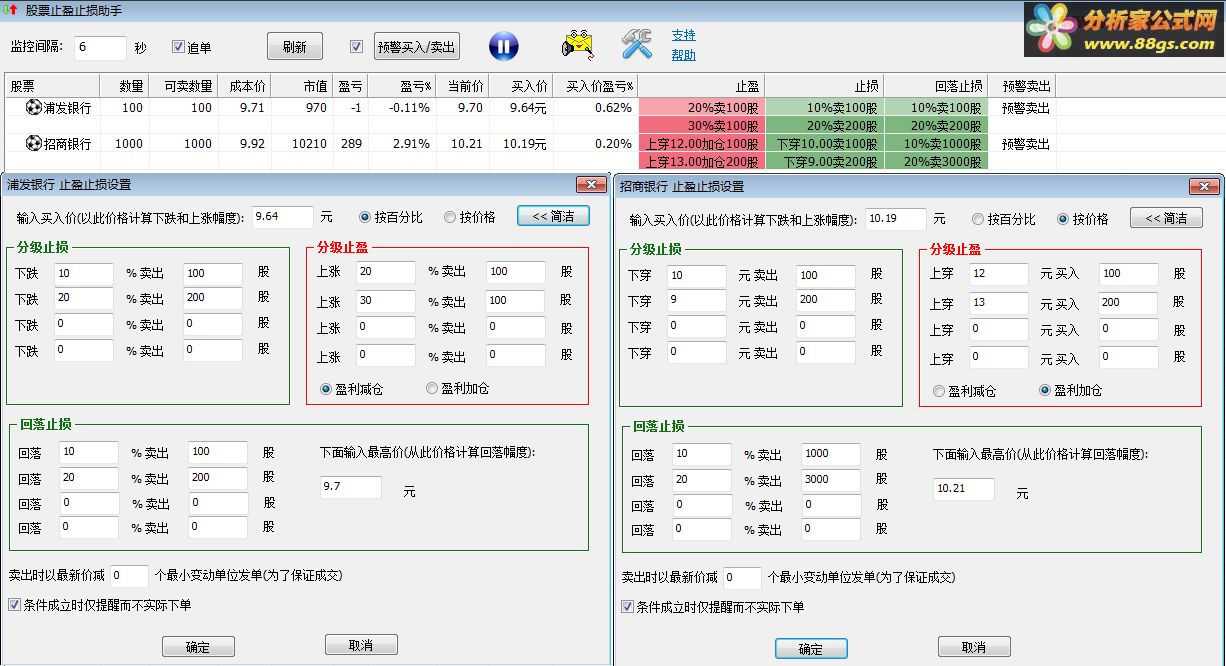Click the 股票 column header
The height and width of the screenshot is (666, 1226).
(52, 86)
